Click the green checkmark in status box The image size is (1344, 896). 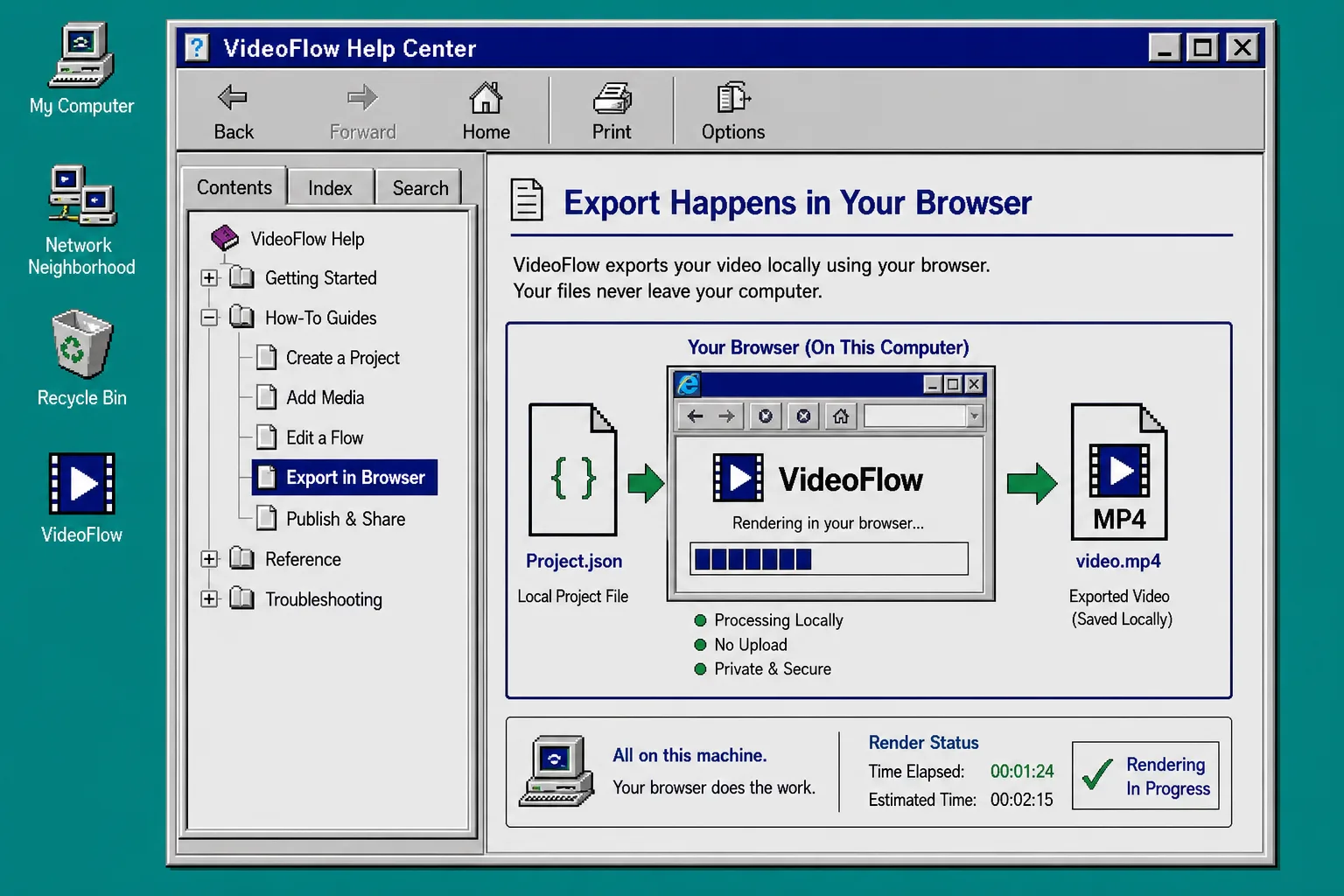pos(1097,773)
